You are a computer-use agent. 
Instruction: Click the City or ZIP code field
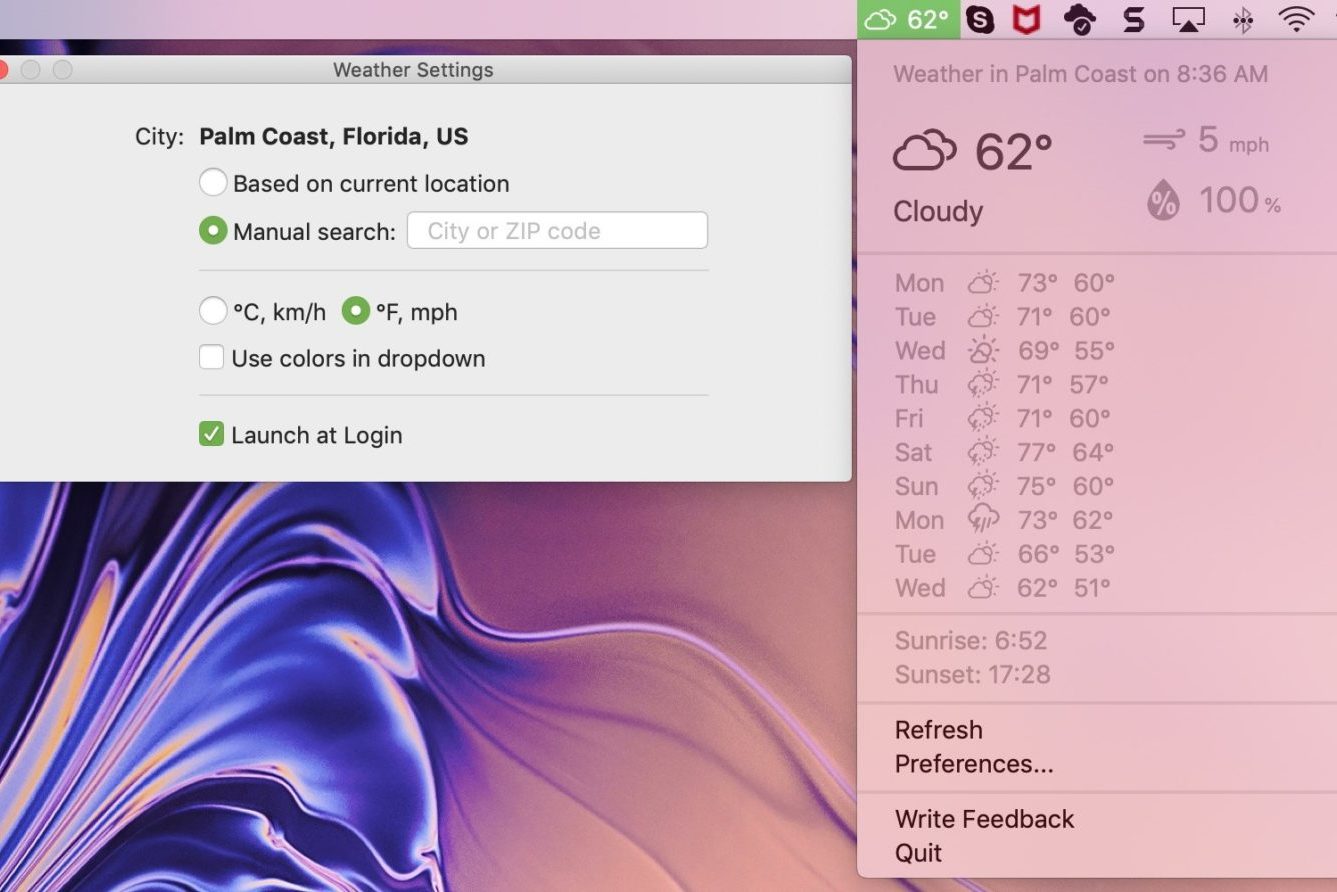tap(556, 230)
